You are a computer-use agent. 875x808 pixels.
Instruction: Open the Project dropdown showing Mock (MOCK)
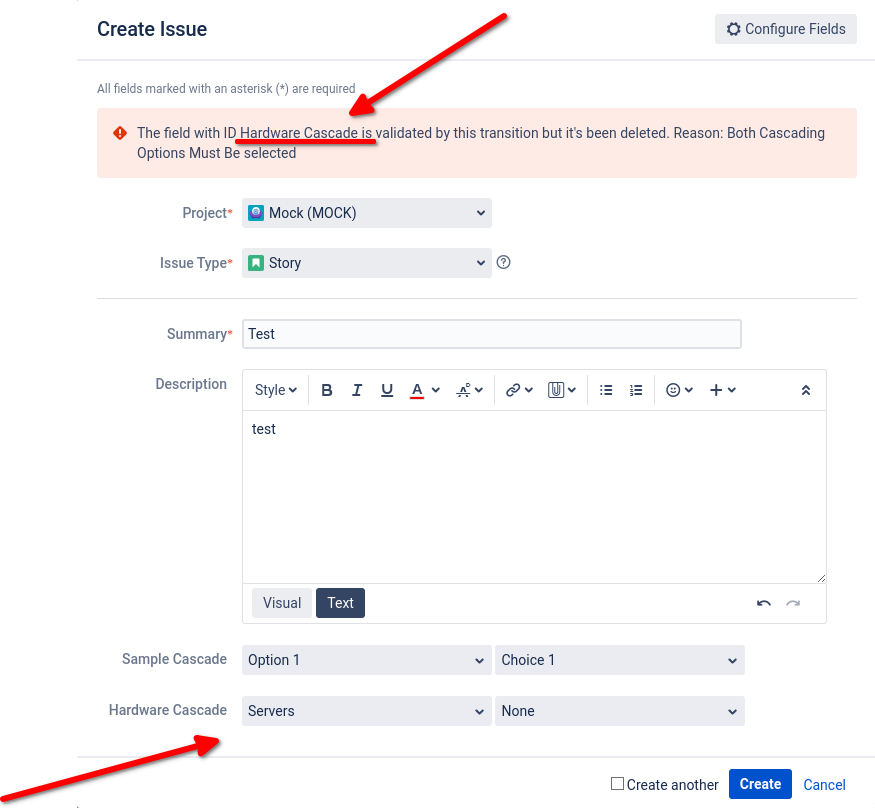pos(366,212)
